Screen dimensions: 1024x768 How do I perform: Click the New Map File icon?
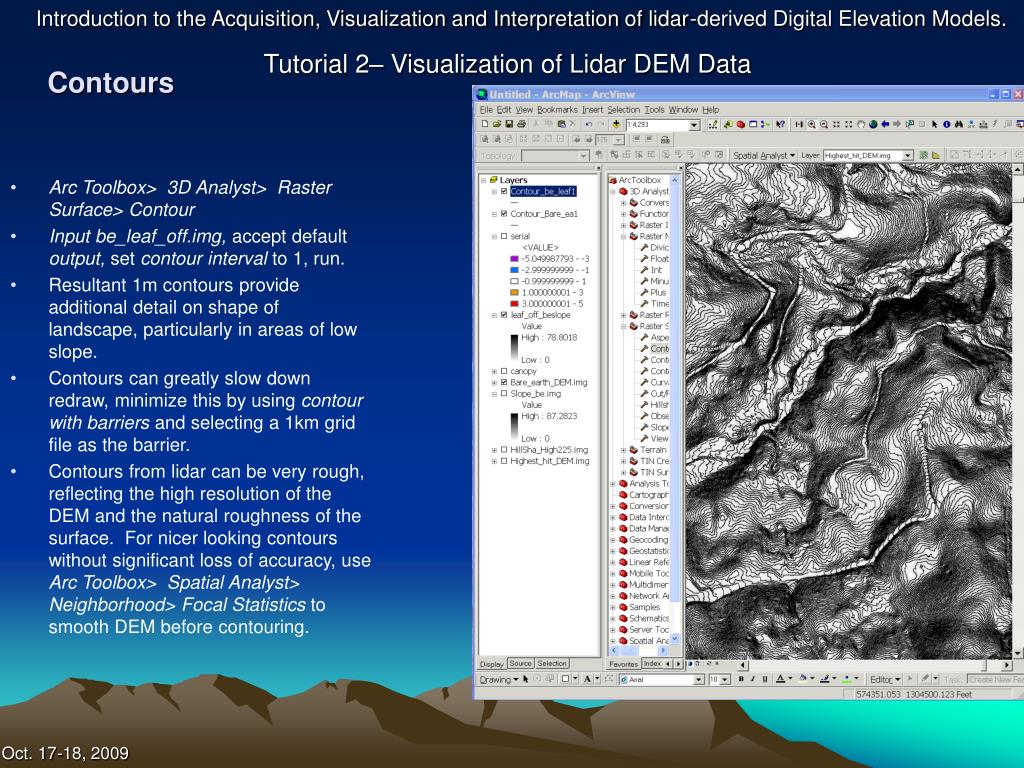(485, 124)
